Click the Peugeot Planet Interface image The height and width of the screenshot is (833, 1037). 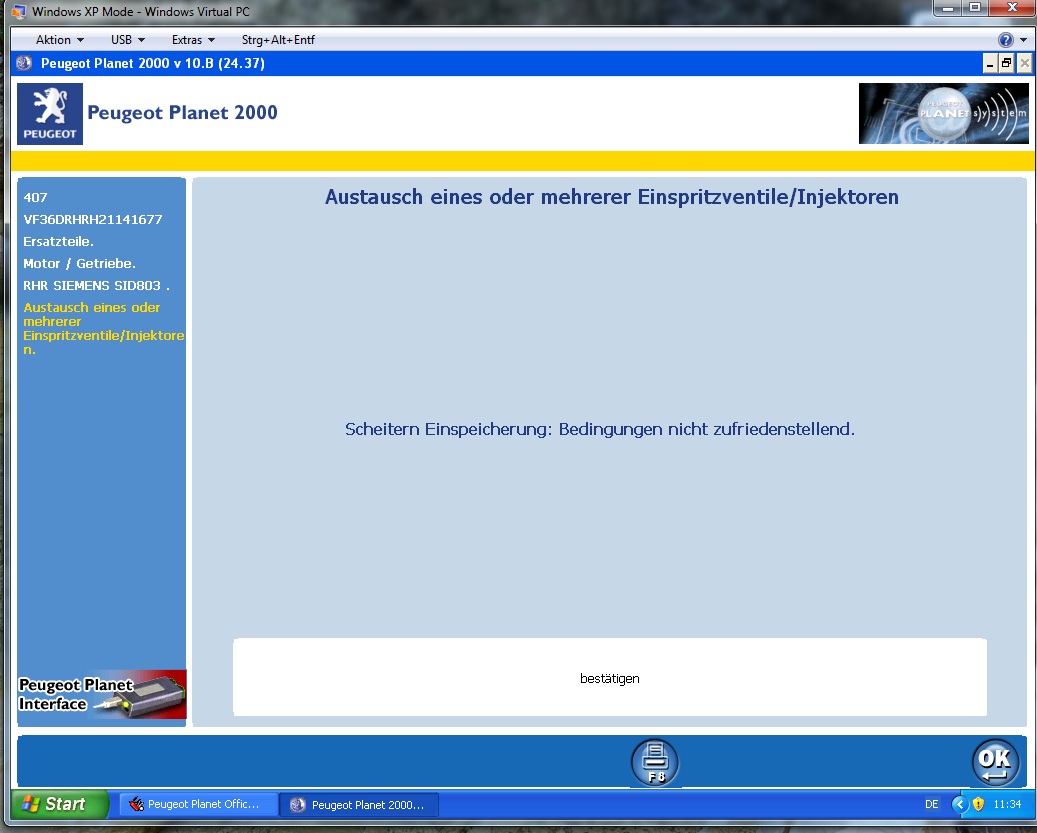point(102,694)
